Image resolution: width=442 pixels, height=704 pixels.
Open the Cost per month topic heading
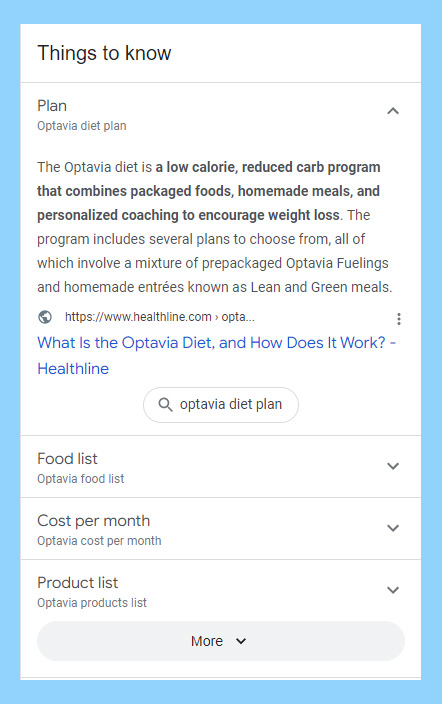click(x=93, y=521)
